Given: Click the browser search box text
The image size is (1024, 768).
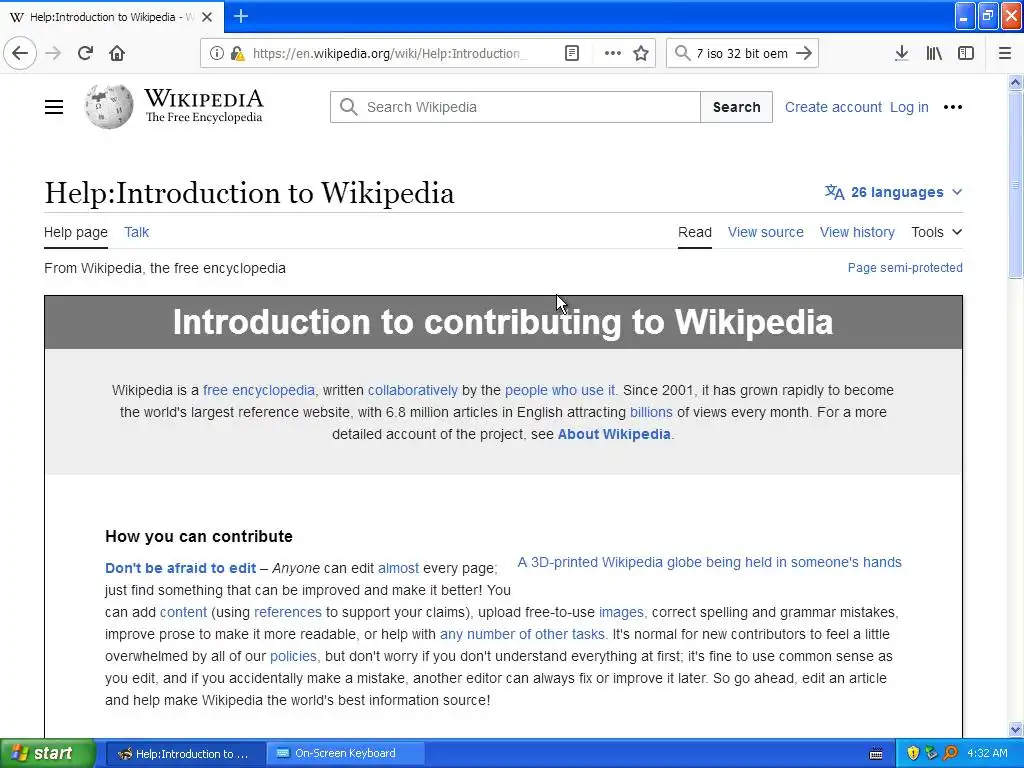Looking at the screenshot, I should pos(742,54).
